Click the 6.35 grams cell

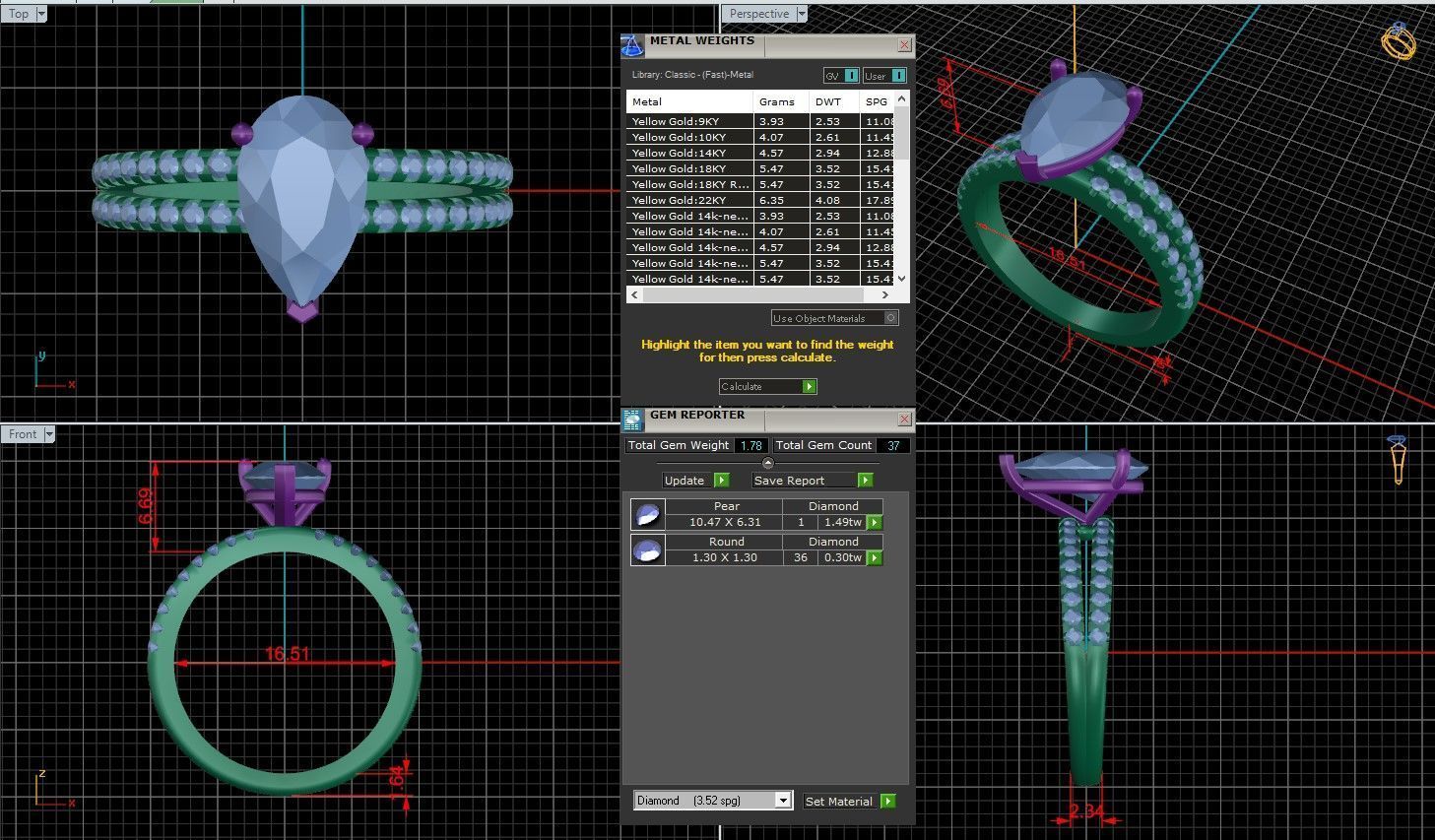[782, 201]
